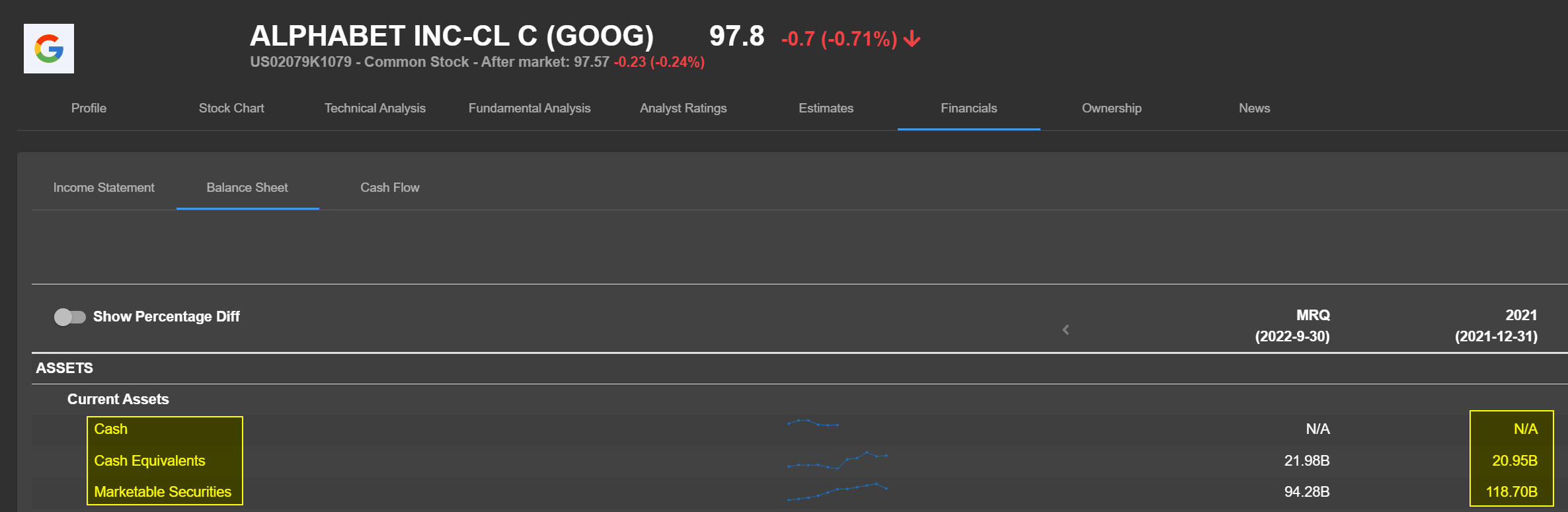Click the 2021 (2021-12-31) column header
1568x512 pixels.
1497,325
